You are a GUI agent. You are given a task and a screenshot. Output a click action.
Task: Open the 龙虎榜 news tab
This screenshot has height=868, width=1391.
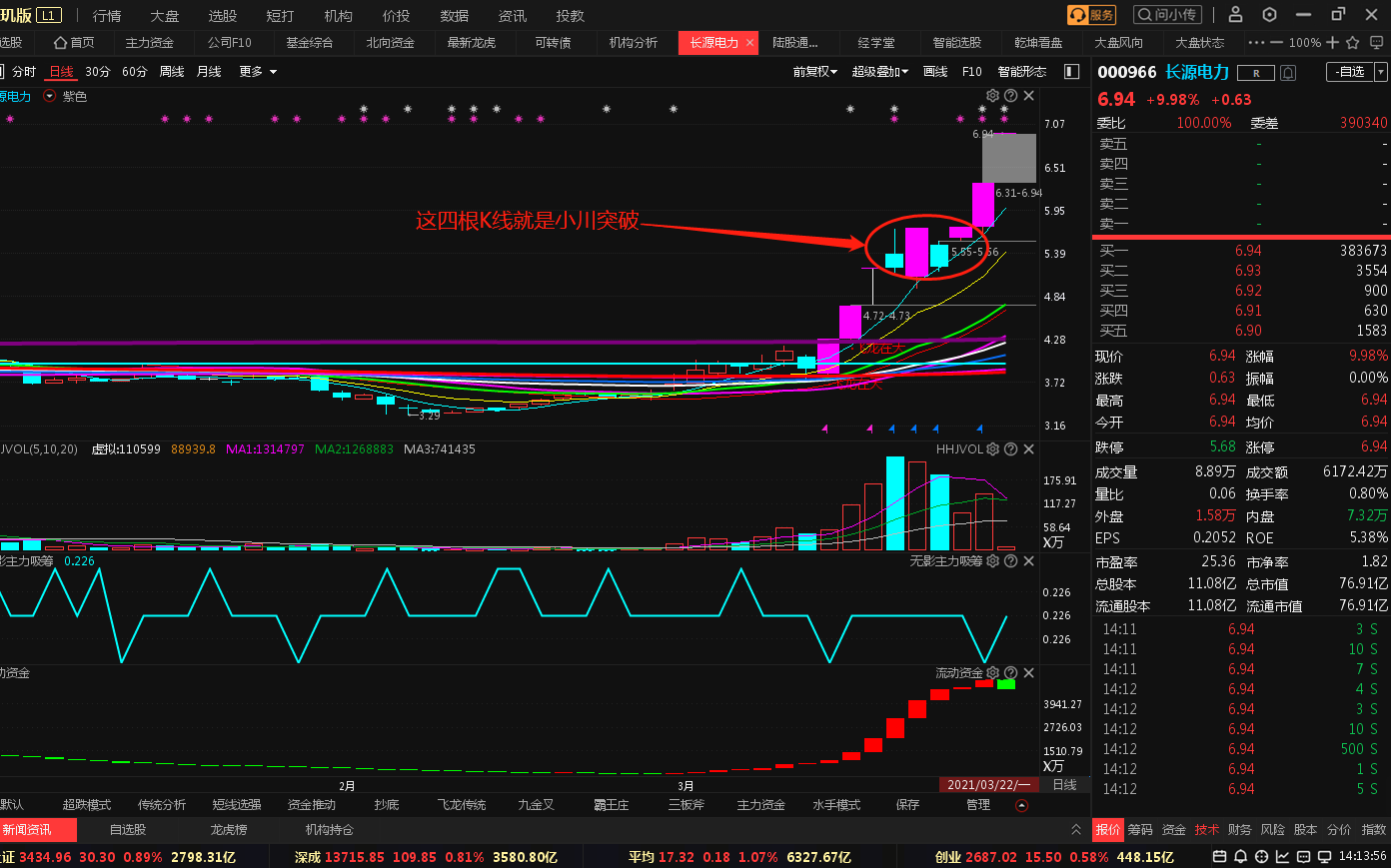229,830
